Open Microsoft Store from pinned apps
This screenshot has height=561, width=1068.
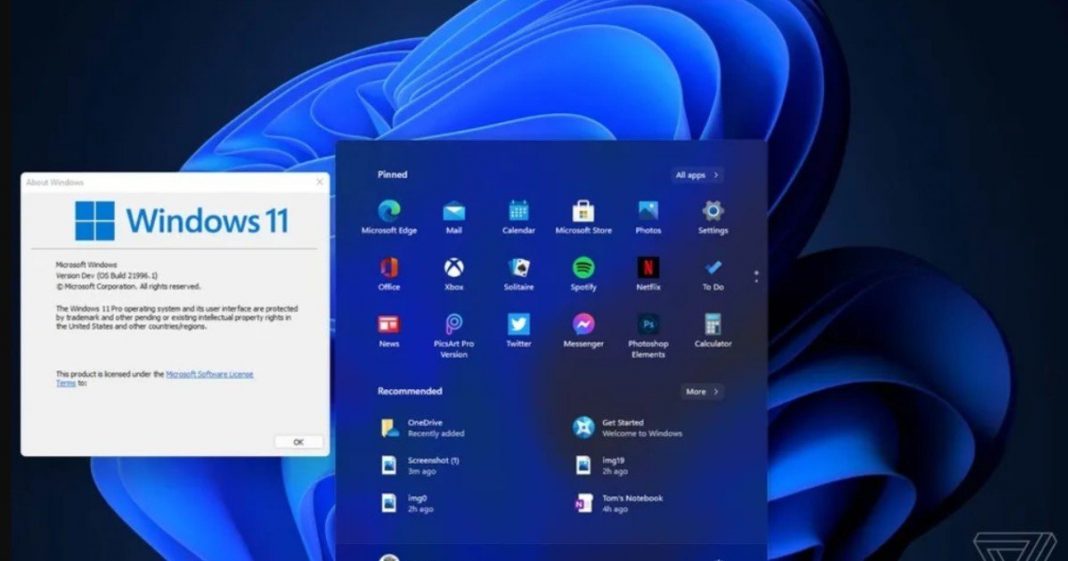click(x=583, y=212)
